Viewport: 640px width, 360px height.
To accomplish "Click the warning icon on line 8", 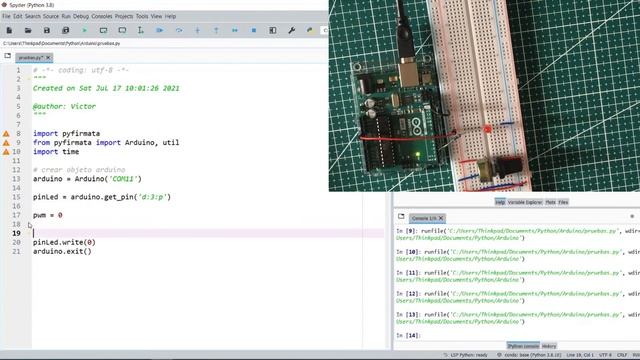I will (x=6, y=133).
